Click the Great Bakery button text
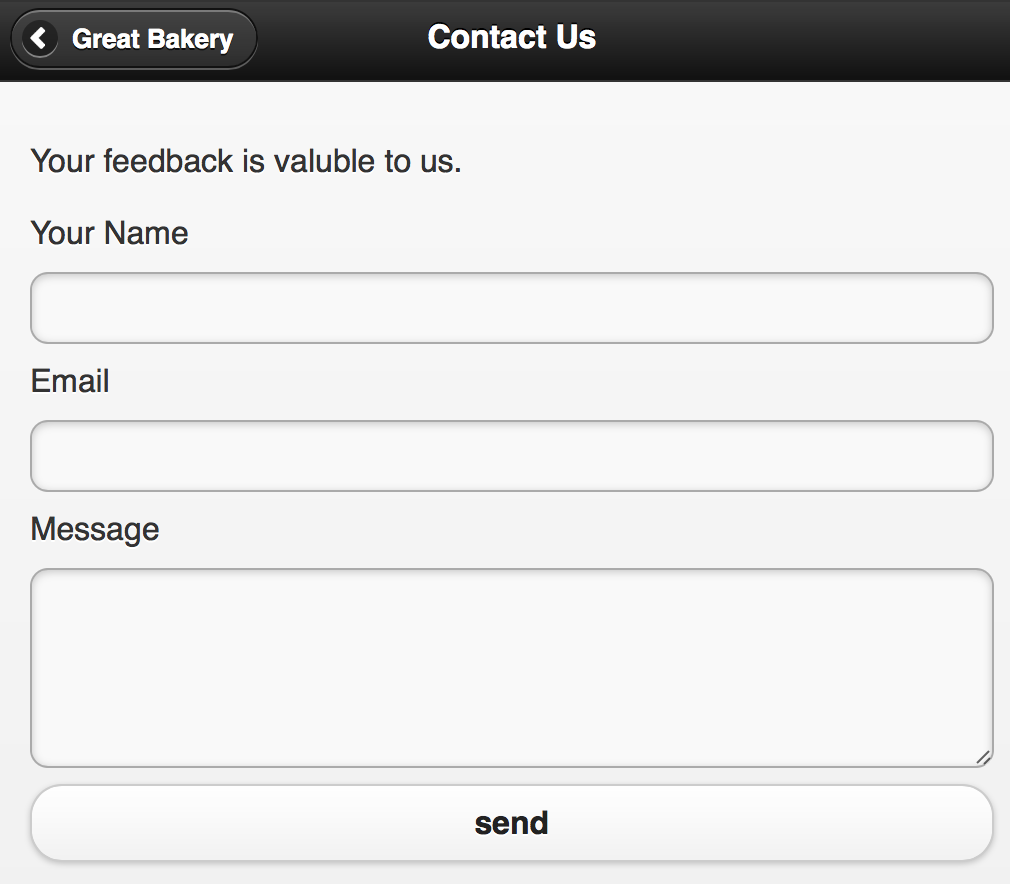Screen dimensions: 1010x884 (152, 39)
